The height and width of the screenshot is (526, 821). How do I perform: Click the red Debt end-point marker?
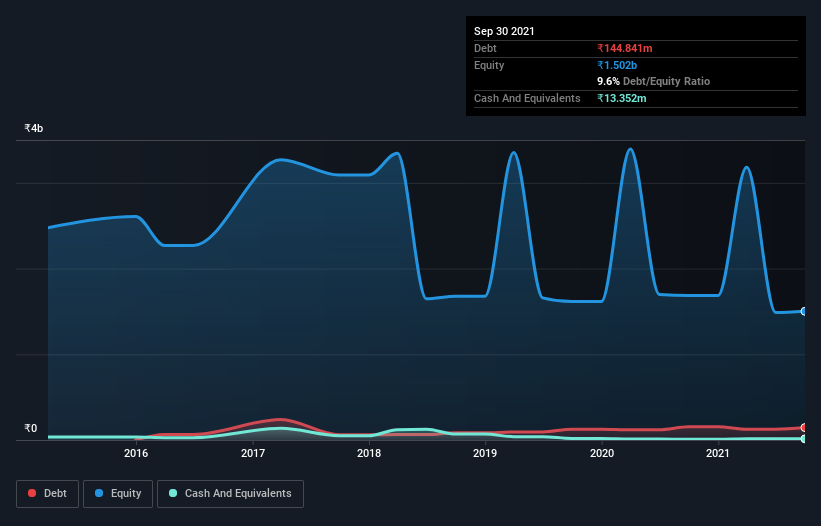pos(804,428)
